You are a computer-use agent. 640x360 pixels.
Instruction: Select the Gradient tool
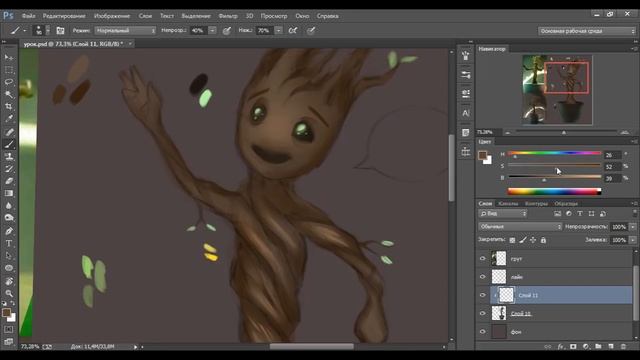pos(9,193)
